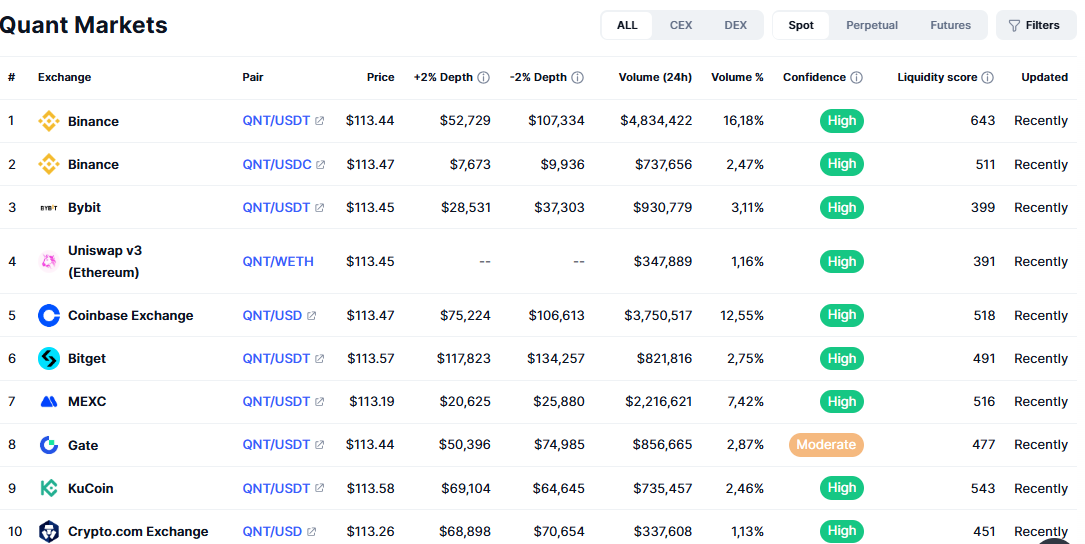Click the external link icon beside Bitget QNT/USDT
The width and height of the screenshot is (1085, 544).
tap(319, 359)
